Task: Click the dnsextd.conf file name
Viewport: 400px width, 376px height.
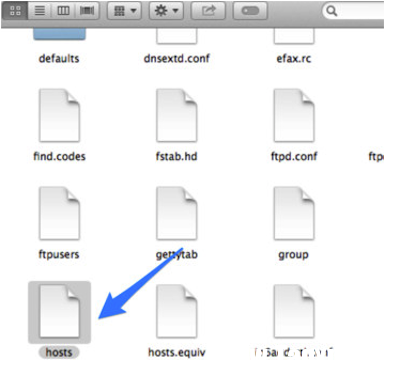Action: (x=177, y=59)
